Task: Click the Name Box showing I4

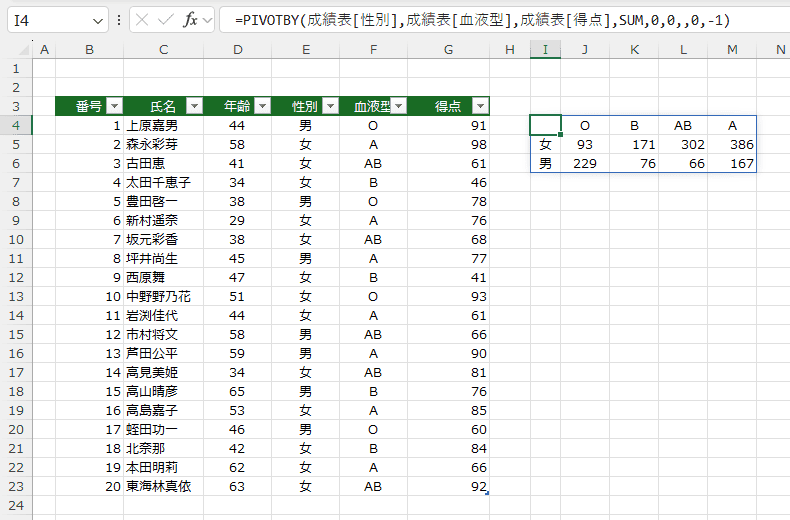Action: [x=50, y=20]
